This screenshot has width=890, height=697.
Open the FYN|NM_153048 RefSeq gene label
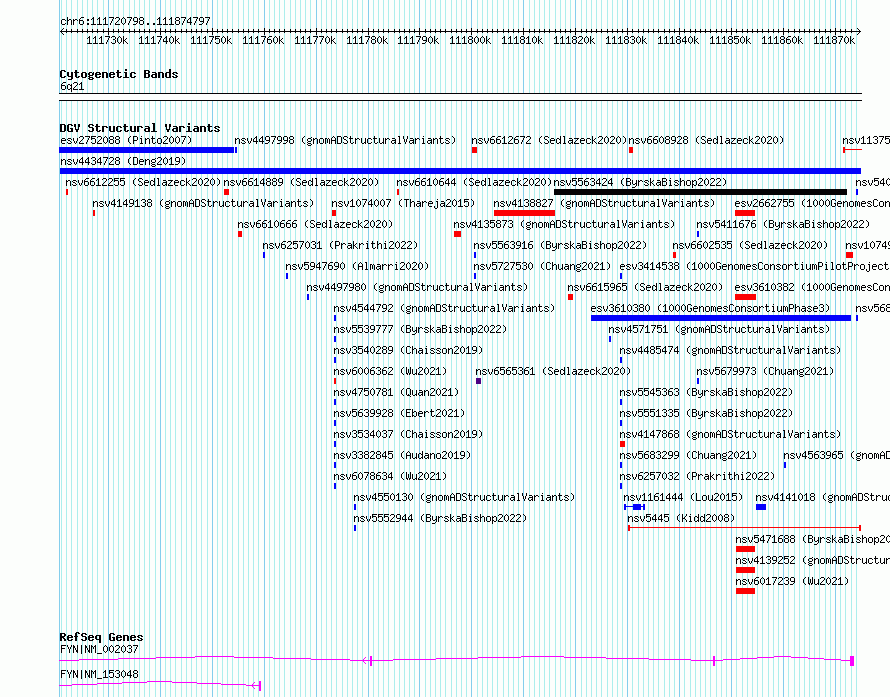(x=99, y=674)
